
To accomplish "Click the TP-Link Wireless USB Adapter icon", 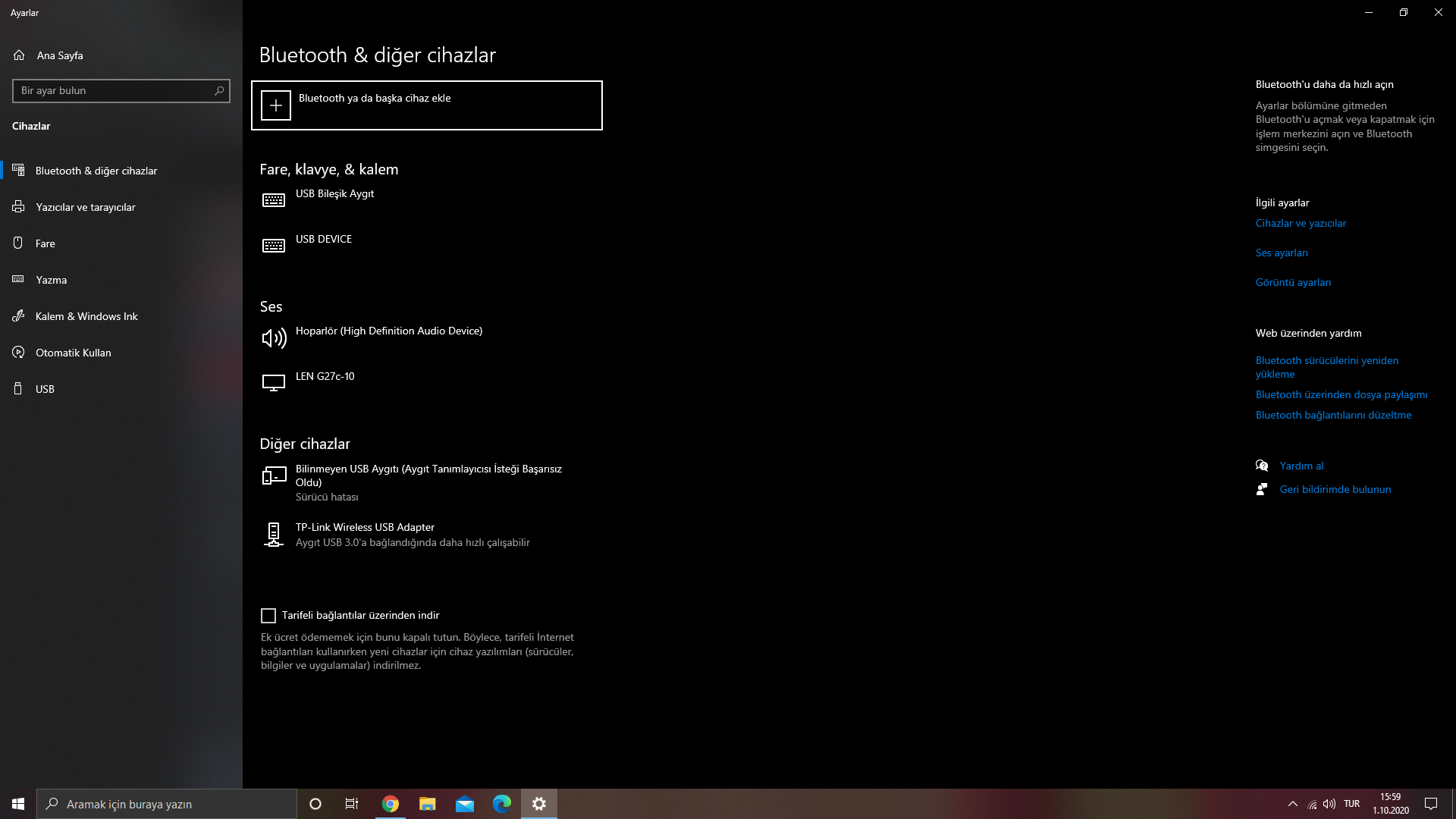I will click(x=274, y=535).
